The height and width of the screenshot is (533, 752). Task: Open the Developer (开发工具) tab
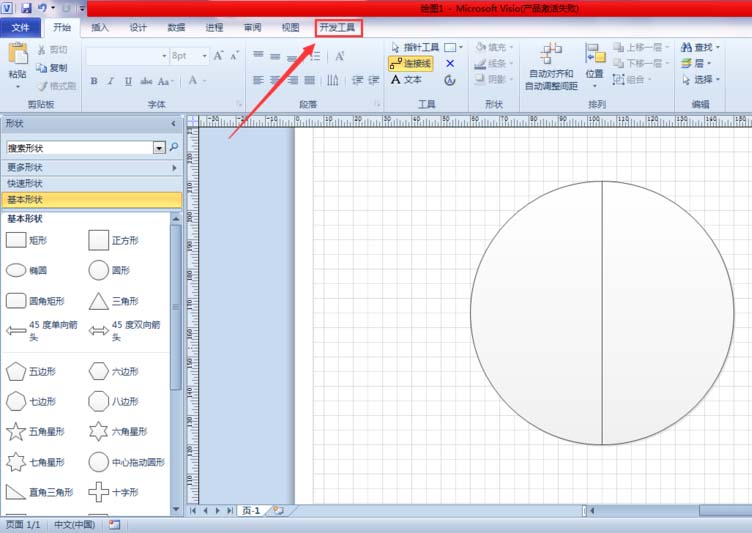point(338,28)
